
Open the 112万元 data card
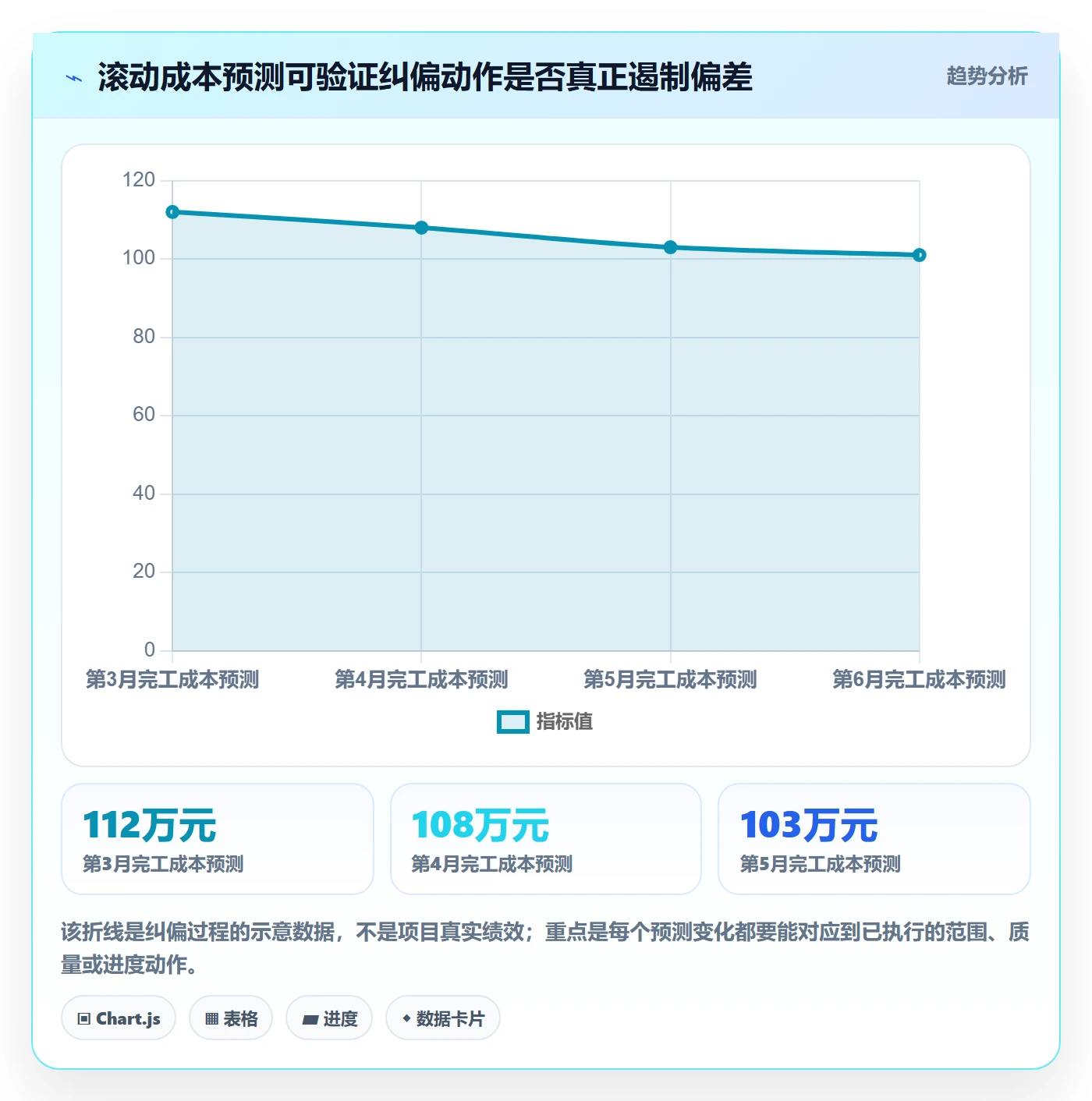(218, 839)
